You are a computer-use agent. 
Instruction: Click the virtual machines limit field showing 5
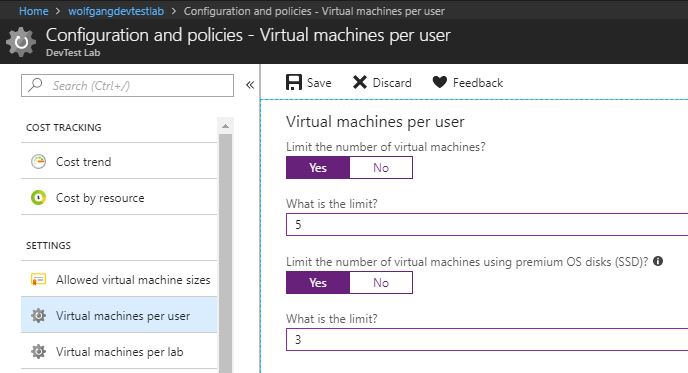coord(487,225)
